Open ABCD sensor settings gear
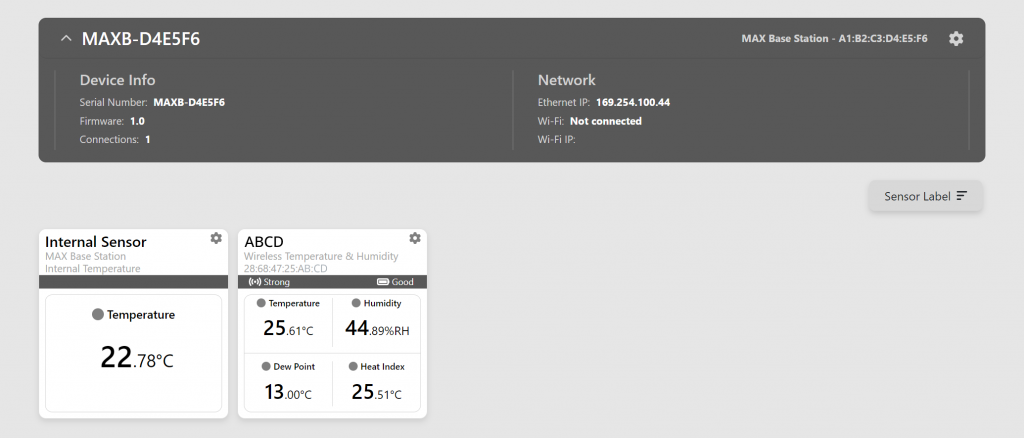The height and width of the screenshot is (438, 1024). pos(415,238)
